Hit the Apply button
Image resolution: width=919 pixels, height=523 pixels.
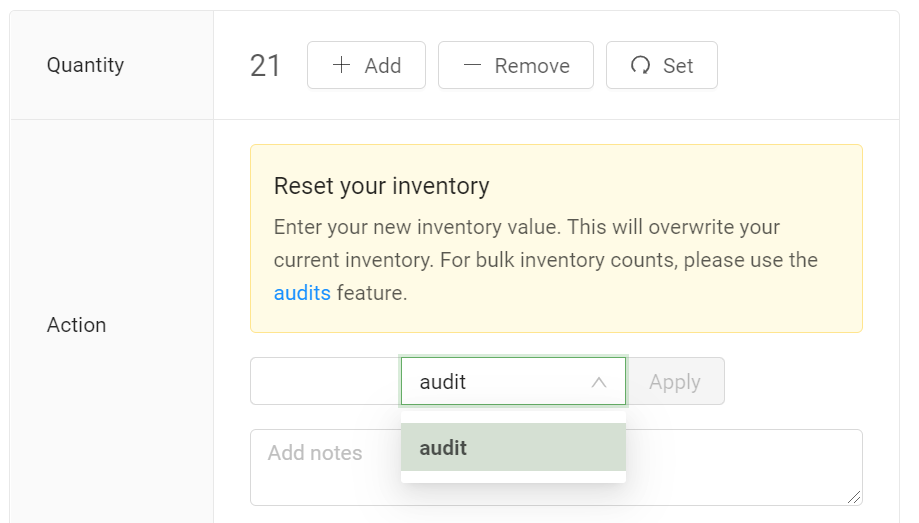pos(675,382)
